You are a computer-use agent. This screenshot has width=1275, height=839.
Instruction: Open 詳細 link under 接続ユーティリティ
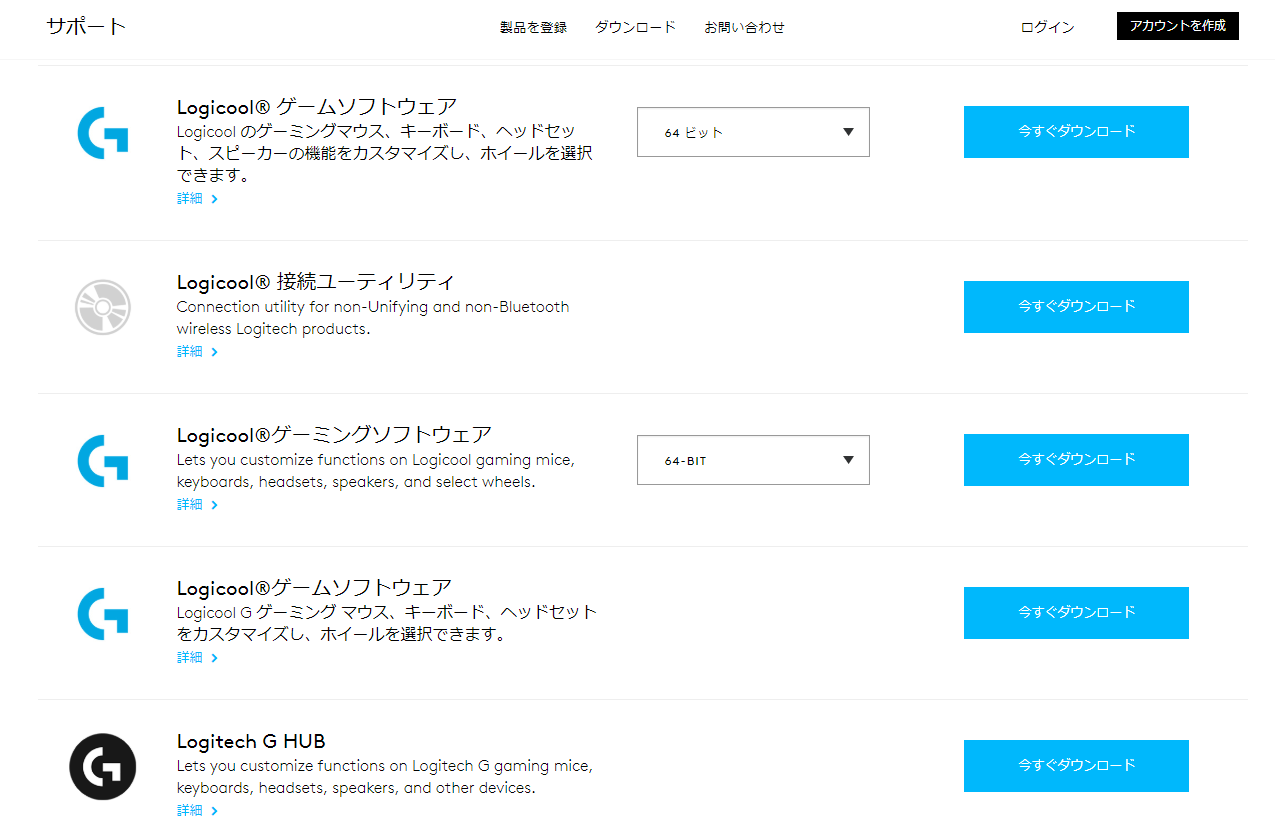197,352
